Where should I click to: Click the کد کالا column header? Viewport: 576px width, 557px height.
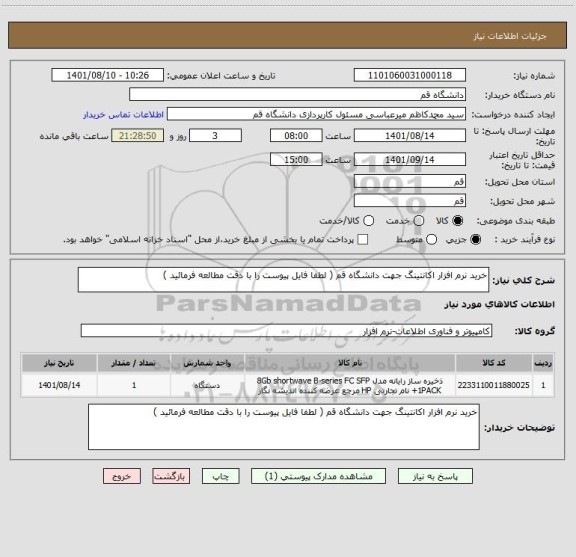click(494, 363)
